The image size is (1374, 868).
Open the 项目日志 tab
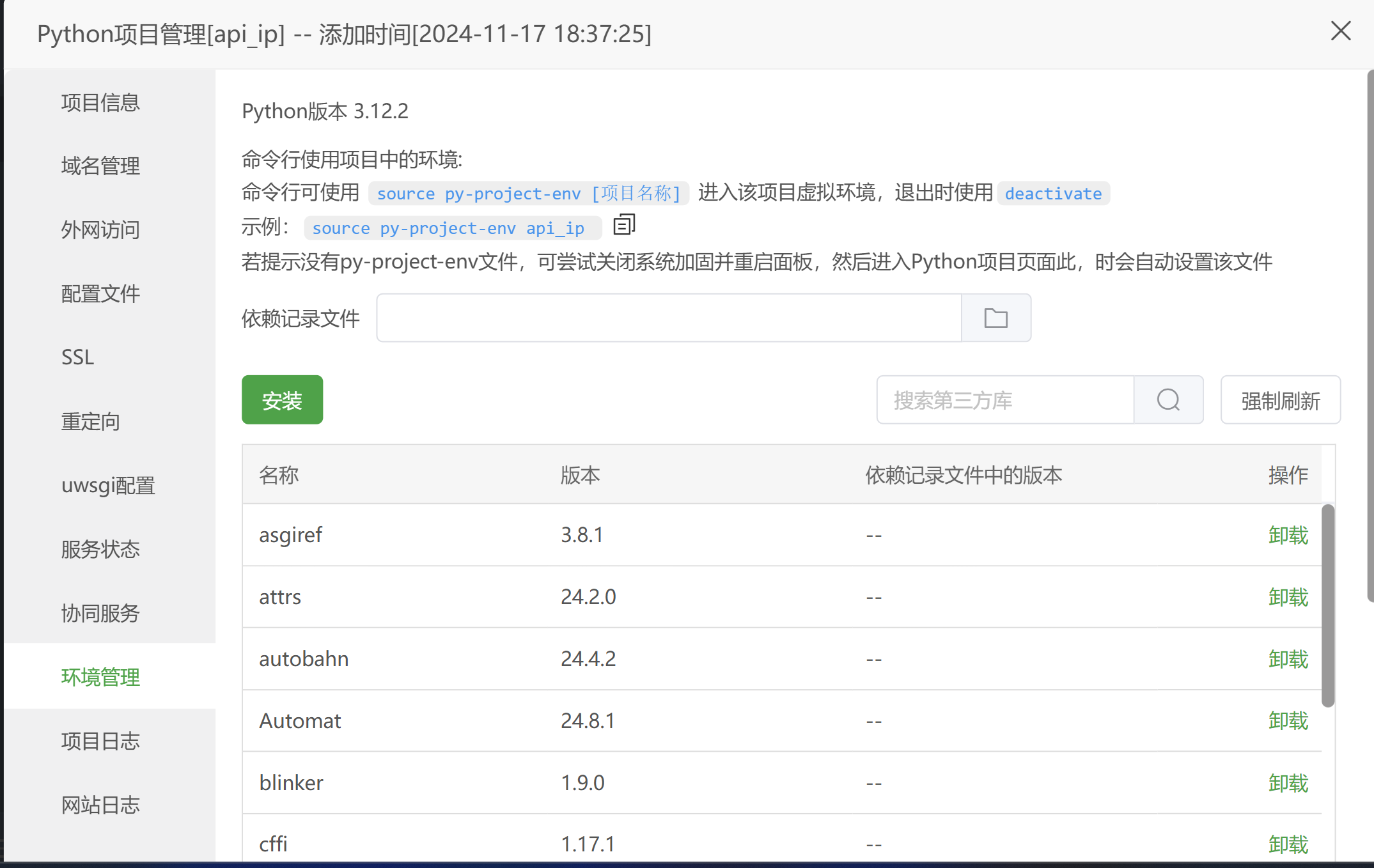(x=100, y=741)
